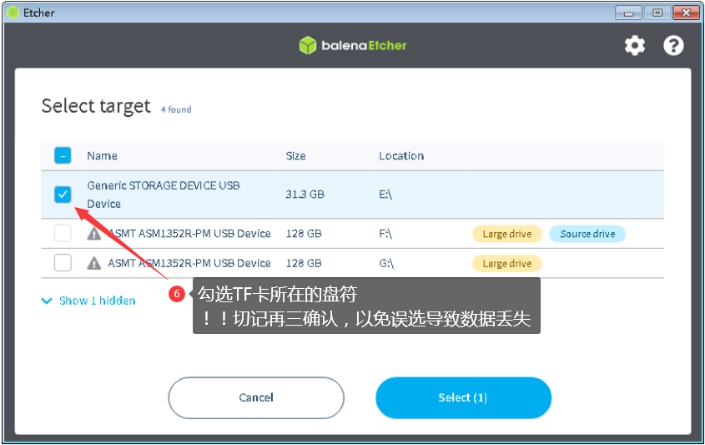Click Source drive badge

point(587,234)
